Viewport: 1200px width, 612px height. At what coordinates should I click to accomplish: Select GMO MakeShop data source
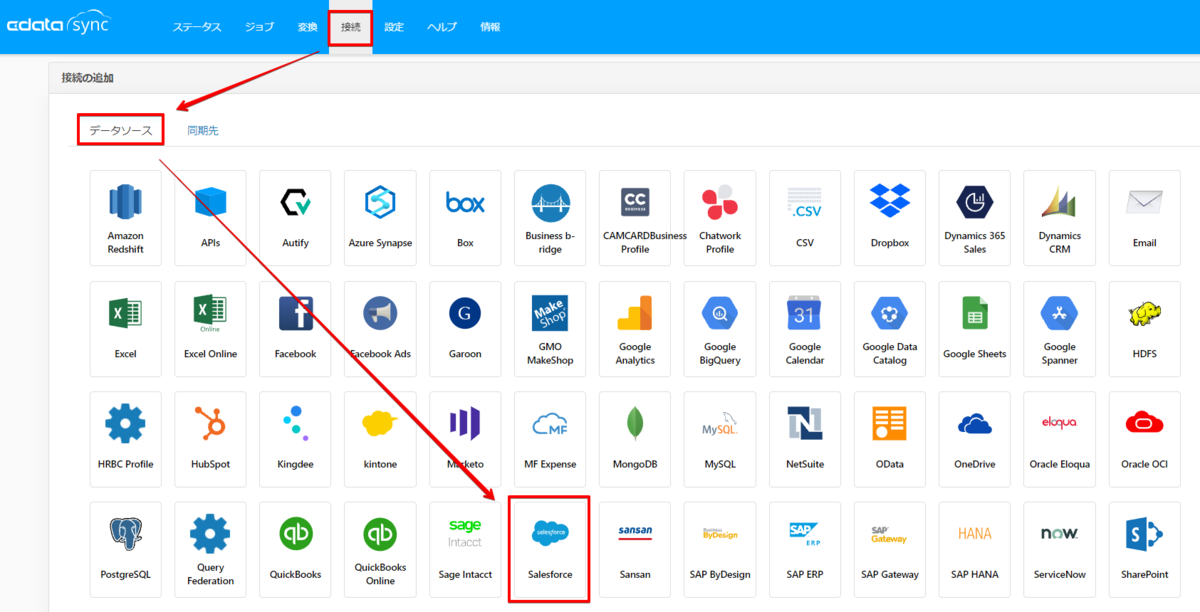pos(551,329)
